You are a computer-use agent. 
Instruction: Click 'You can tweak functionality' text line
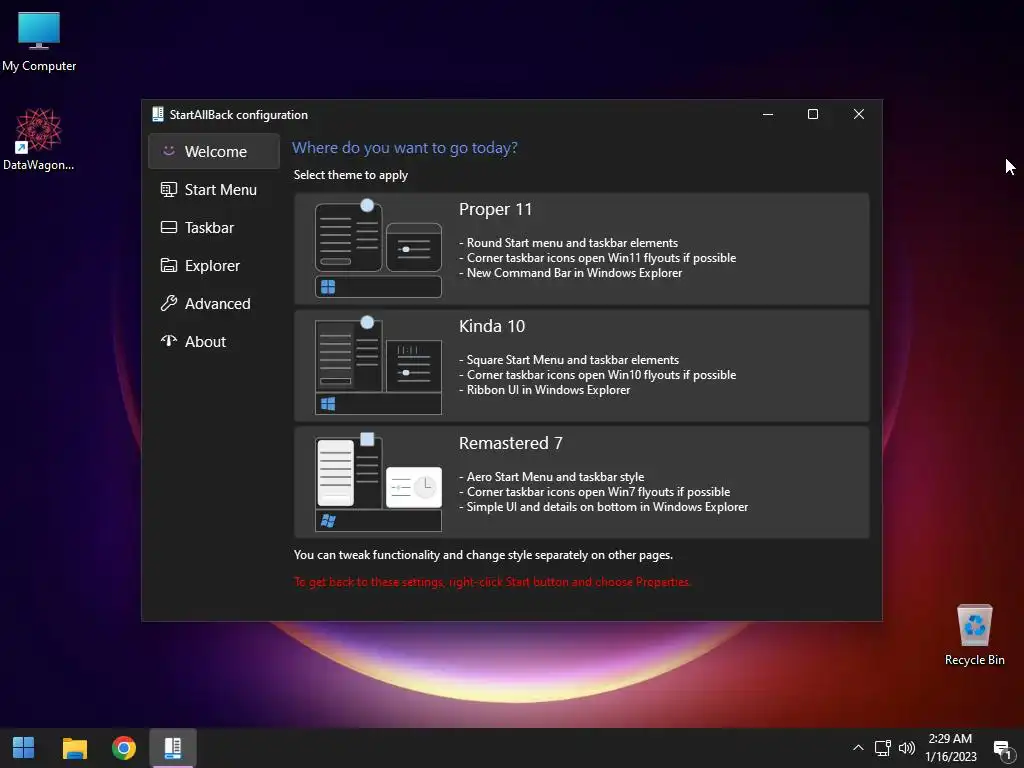click(483, 555)
